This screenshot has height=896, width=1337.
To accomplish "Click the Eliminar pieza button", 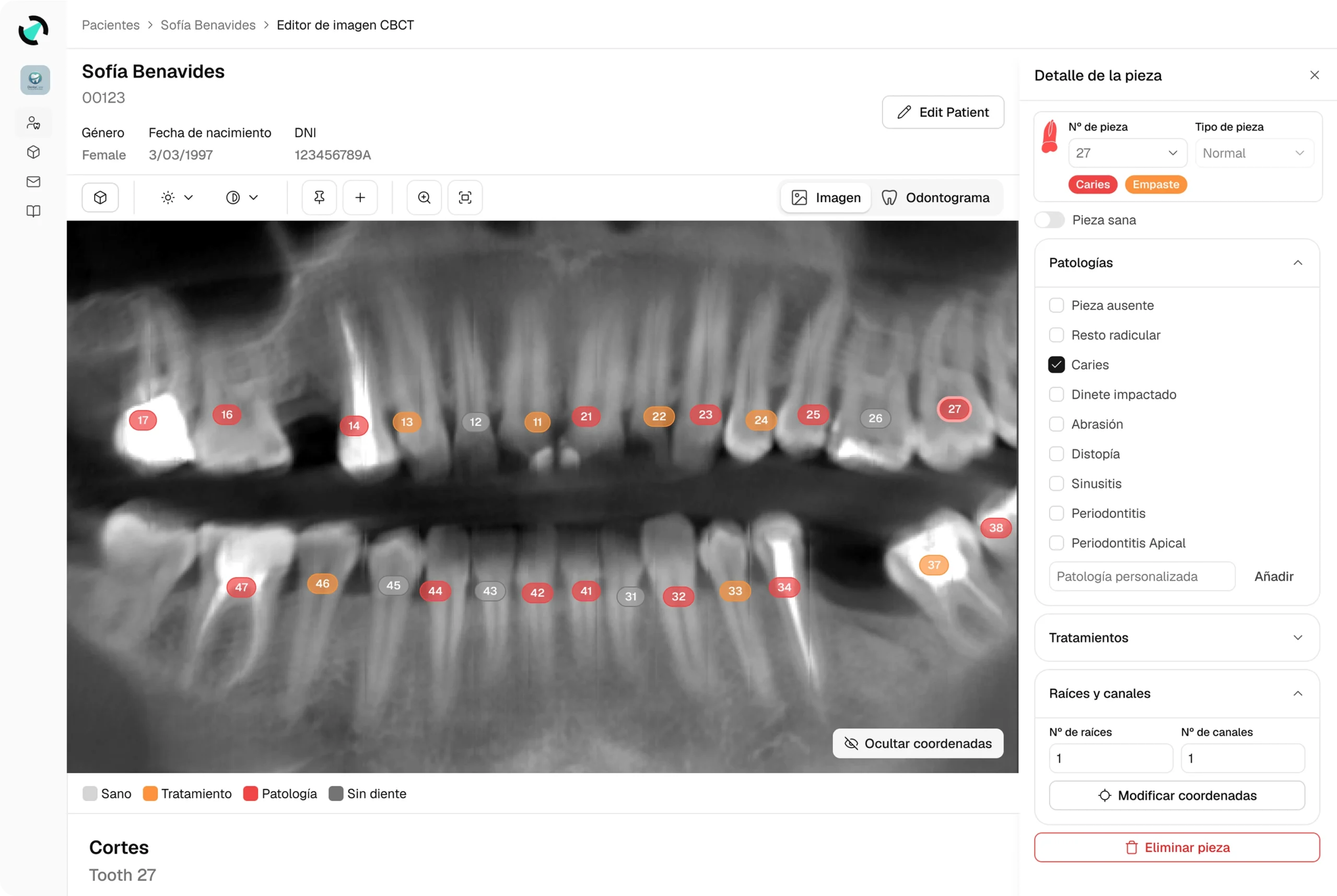I will coord(1176,847).
